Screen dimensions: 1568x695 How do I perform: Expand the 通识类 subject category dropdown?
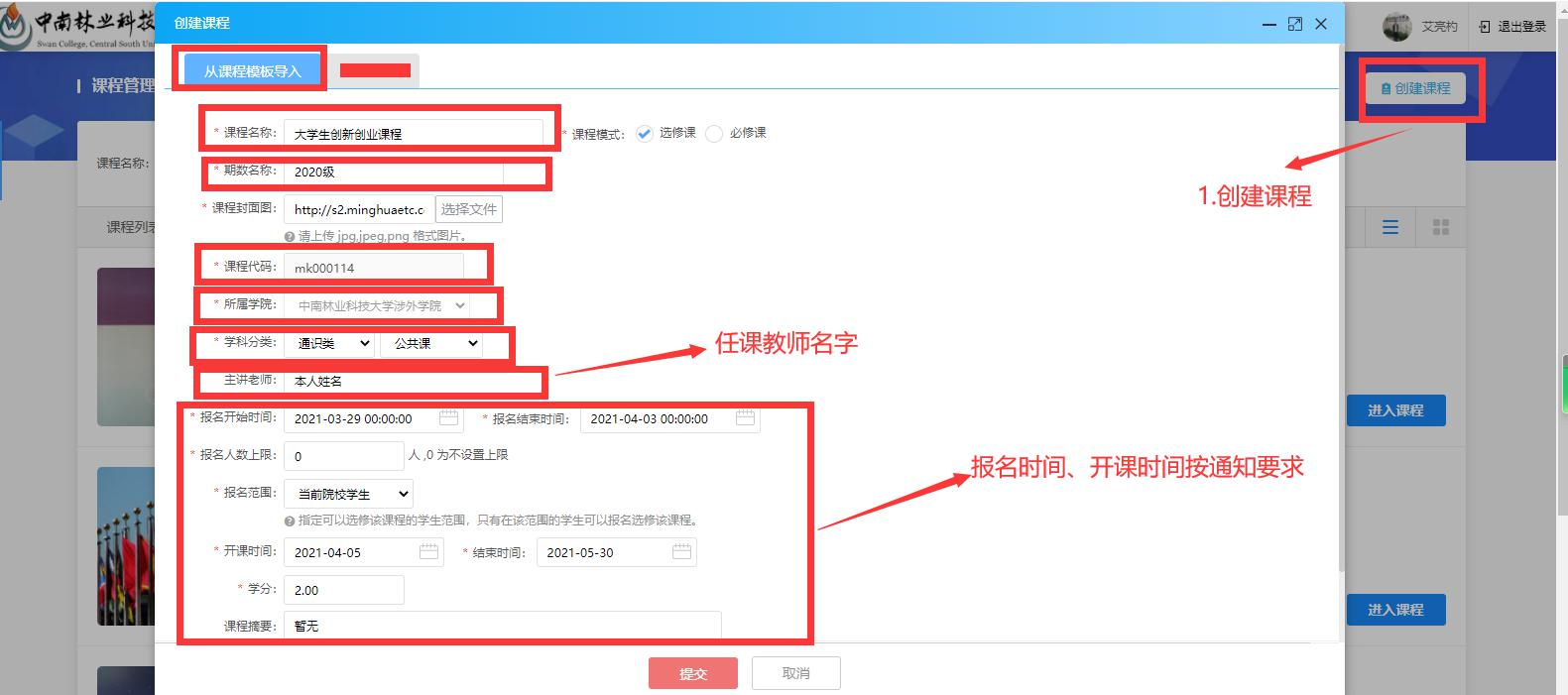329,344
